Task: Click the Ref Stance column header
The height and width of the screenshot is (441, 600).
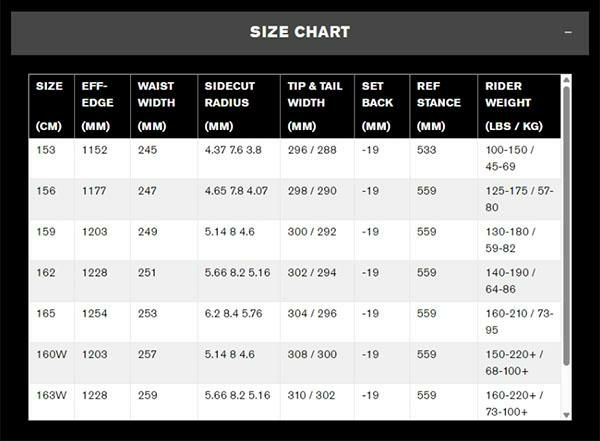Action: pyautogui.click(x=441, y=106)
